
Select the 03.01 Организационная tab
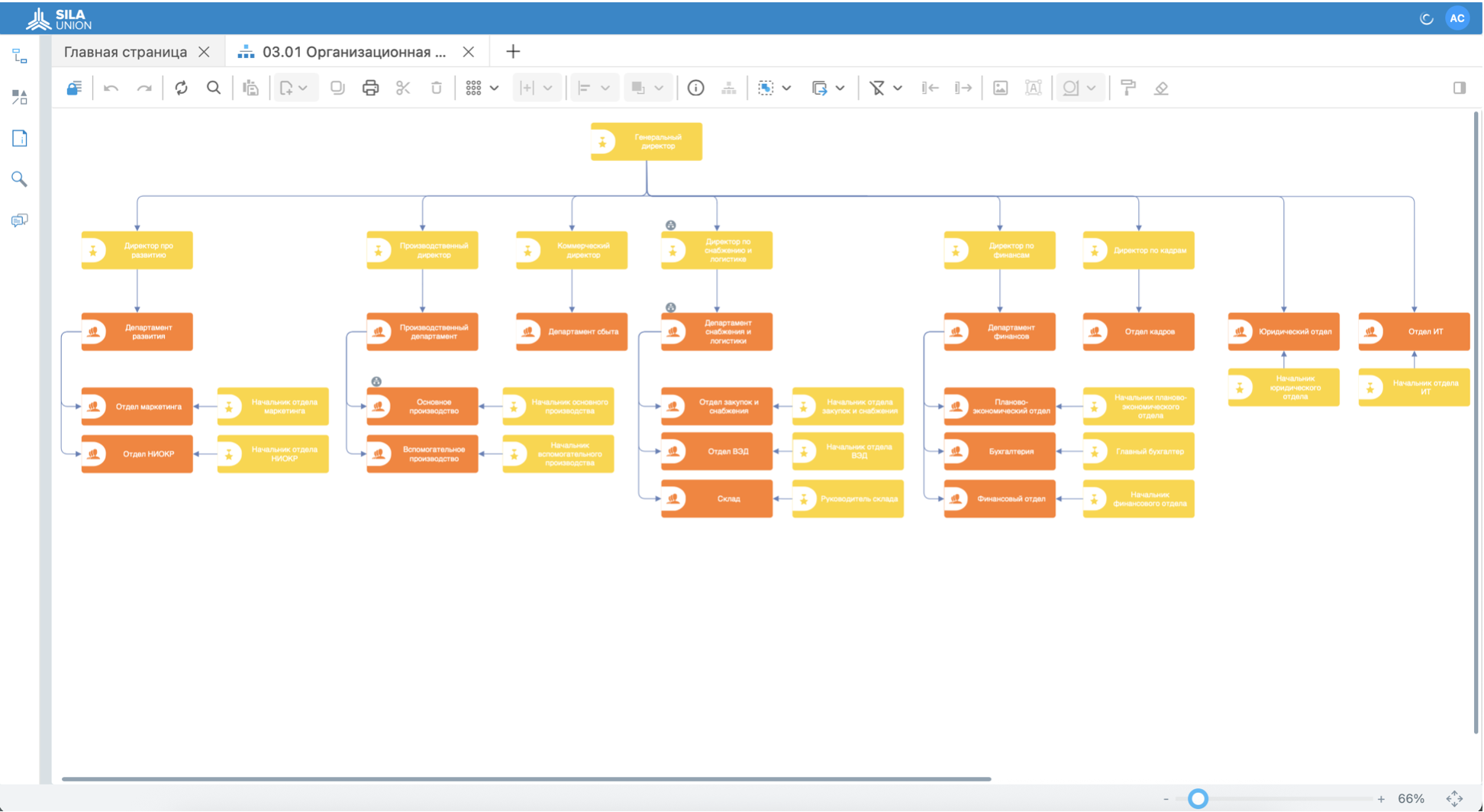[353, 52]
